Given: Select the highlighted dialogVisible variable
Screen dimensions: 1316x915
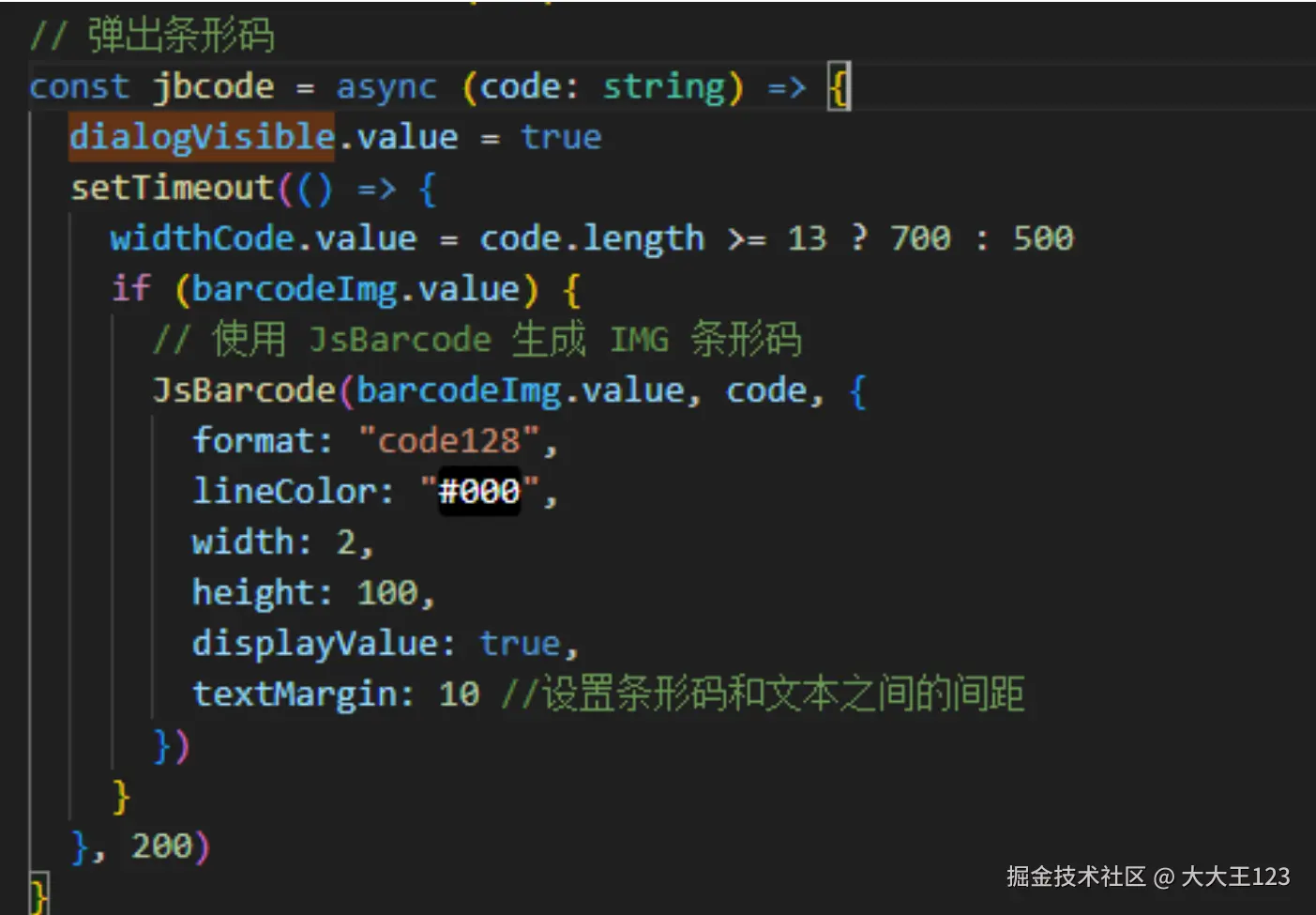Looking at the screenshot, I should tap(202, 137).
